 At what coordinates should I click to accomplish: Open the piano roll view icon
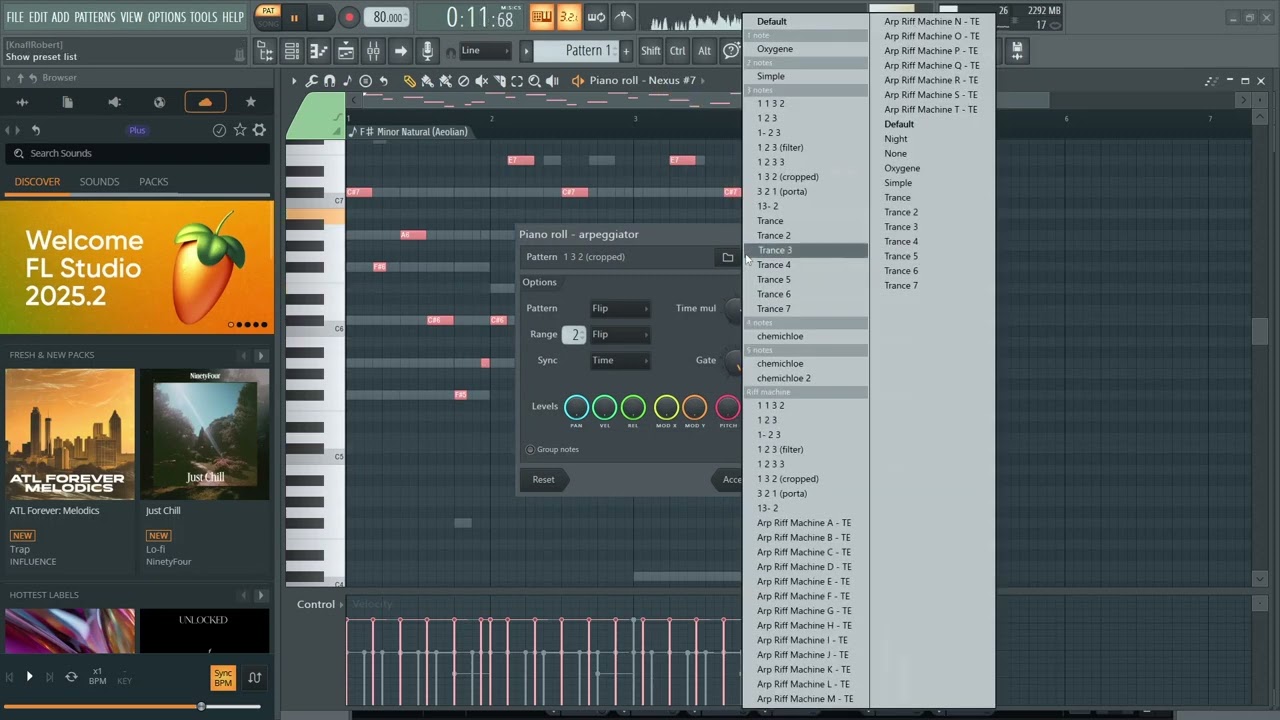pos(319,51)
